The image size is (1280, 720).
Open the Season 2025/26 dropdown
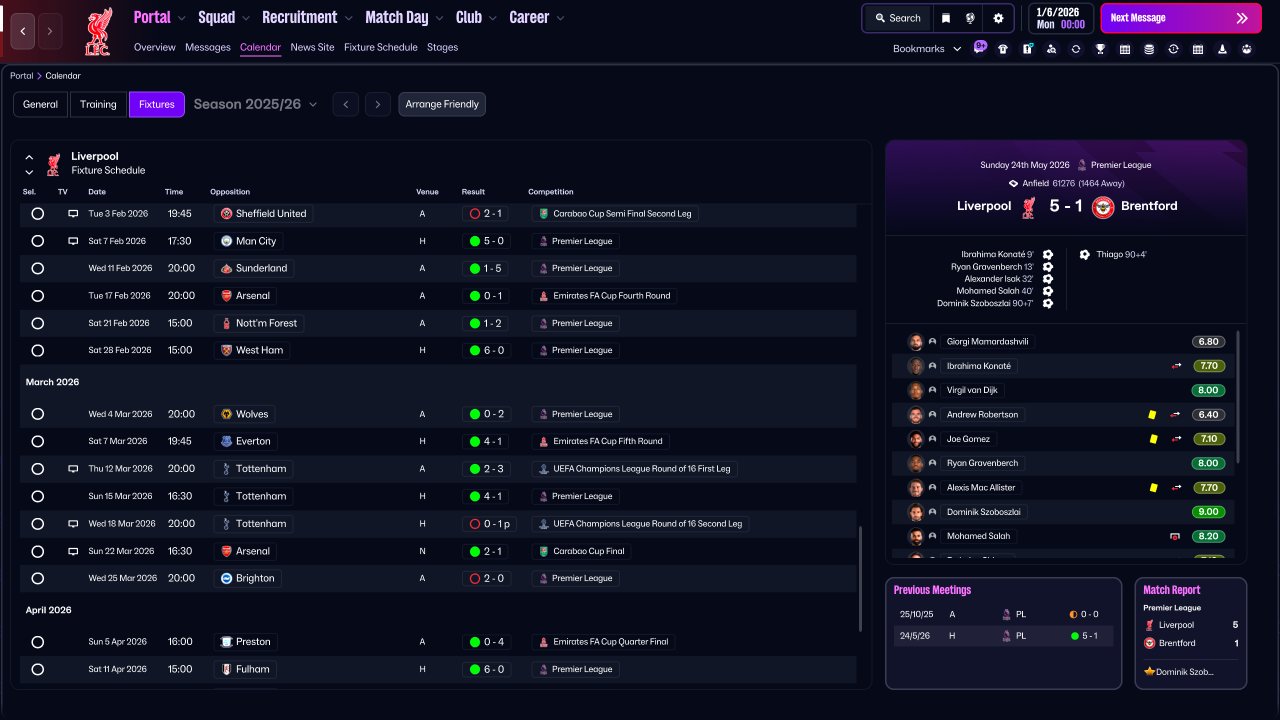[255, 104]
